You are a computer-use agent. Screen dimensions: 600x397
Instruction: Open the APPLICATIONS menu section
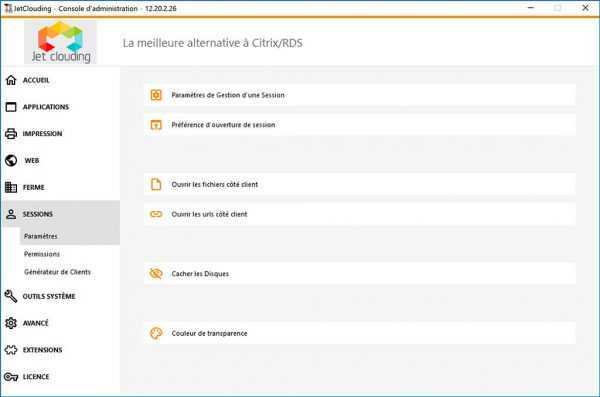(x=46, y=107)
